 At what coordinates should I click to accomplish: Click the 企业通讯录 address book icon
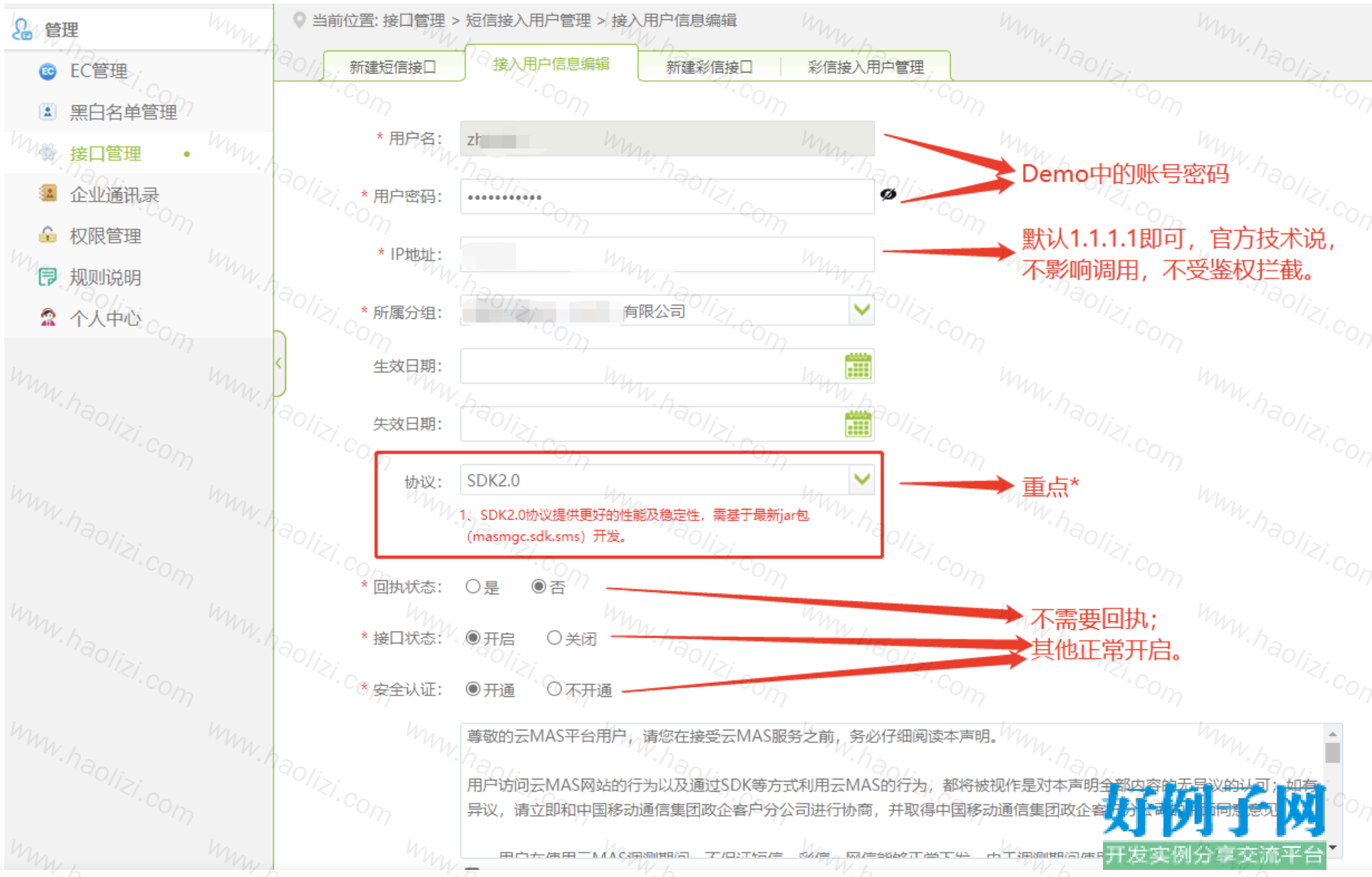pyautogui.click(x=48, y=194)
